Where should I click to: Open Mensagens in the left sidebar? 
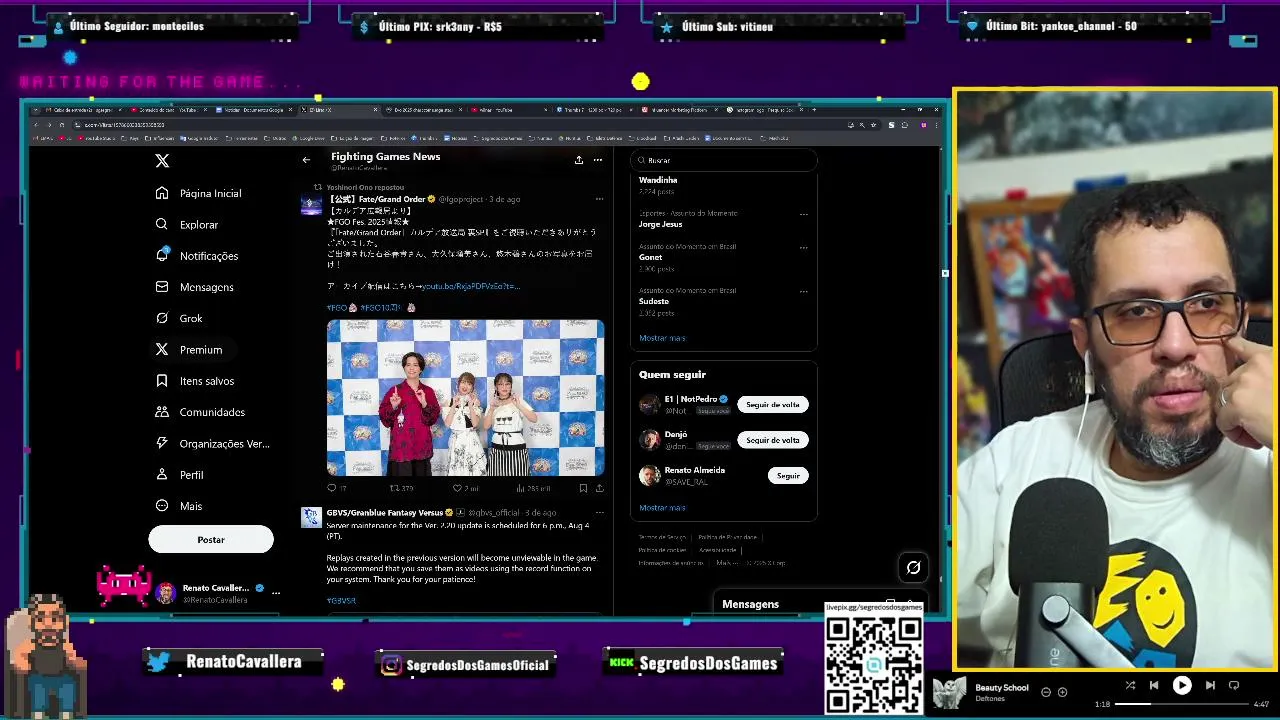point(195,287)
